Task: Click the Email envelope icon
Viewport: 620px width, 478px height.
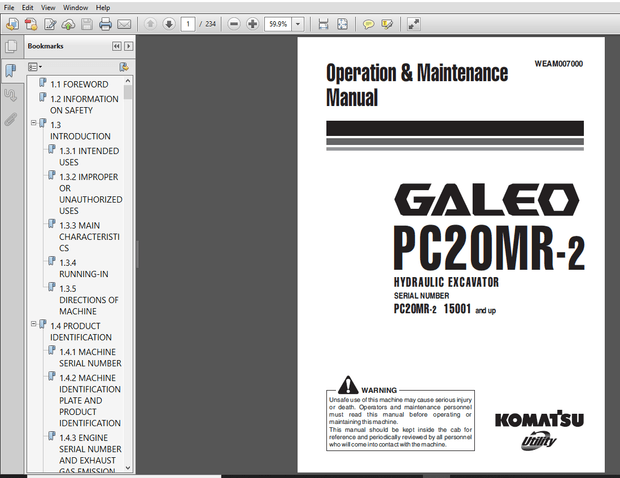Action: click(x=124, y=24)
